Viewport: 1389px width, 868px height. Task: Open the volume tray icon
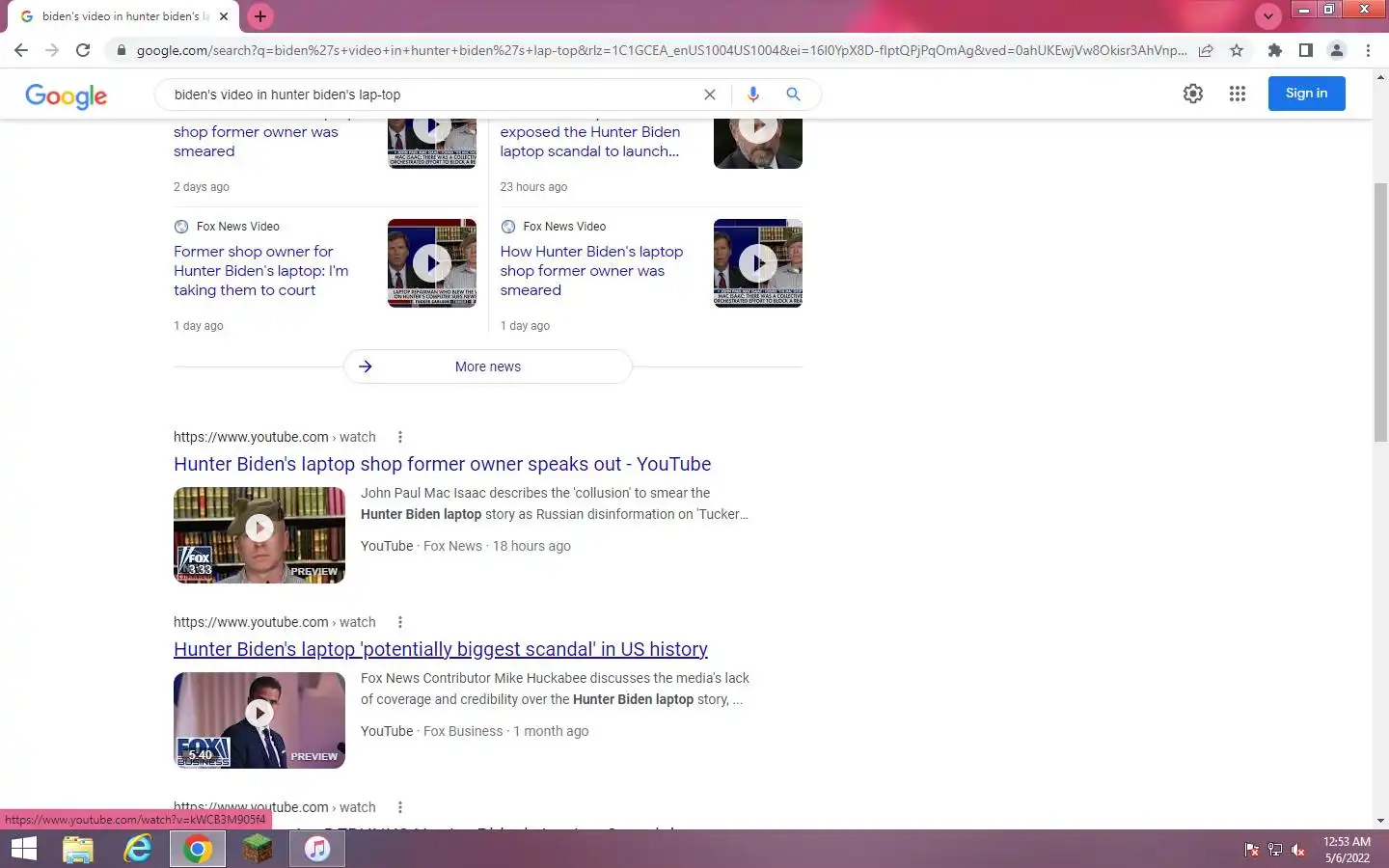coord(1298,850)
